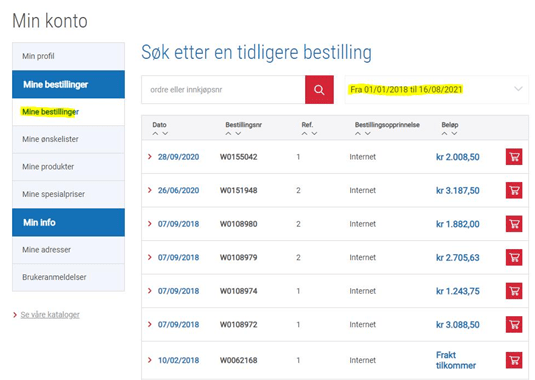
Task: Expand order row dated 28/09/2020
Action: pyautogui.click(x=149, y=157)
